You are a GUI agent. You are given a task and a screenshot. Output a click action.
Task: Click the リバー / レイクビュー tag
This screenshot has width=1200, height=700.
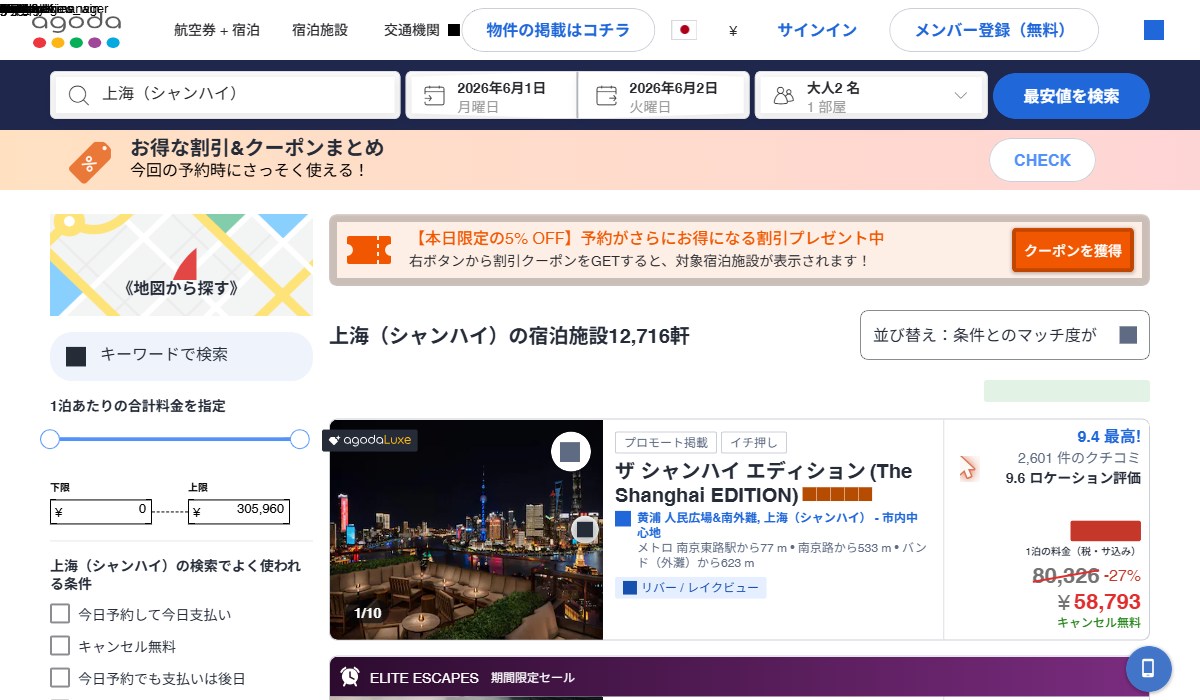(691, 588)
